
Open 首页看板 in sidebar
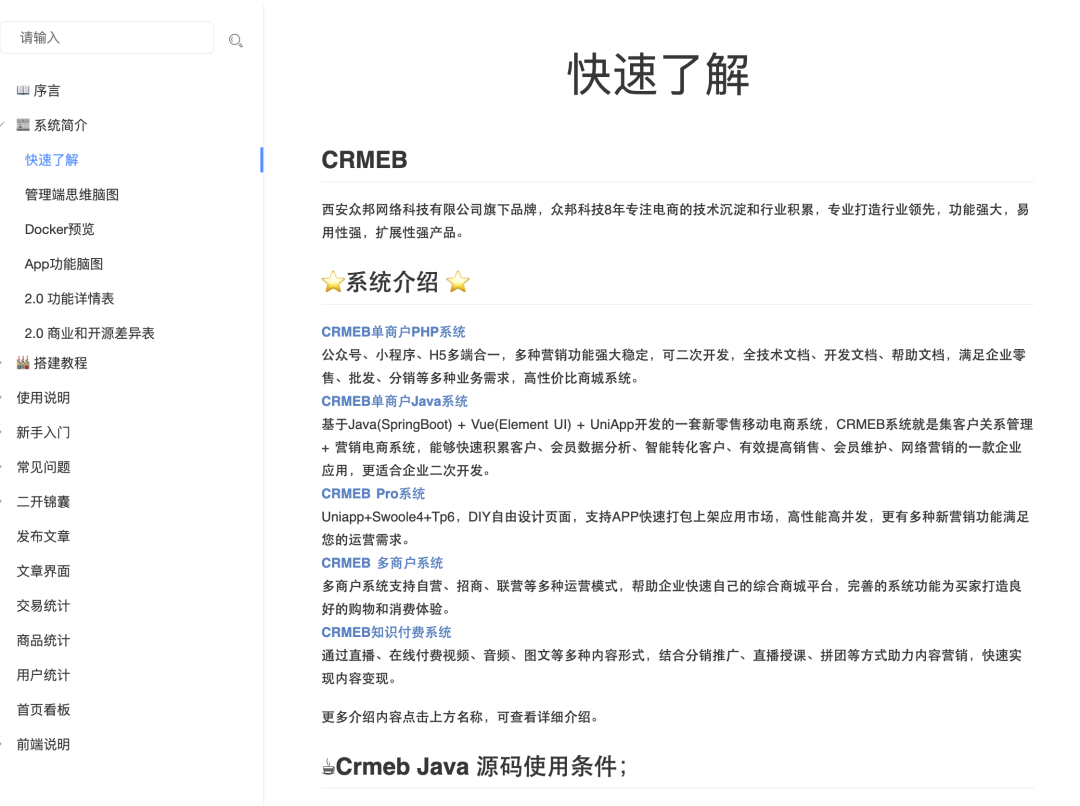click(x=43, y=710)
